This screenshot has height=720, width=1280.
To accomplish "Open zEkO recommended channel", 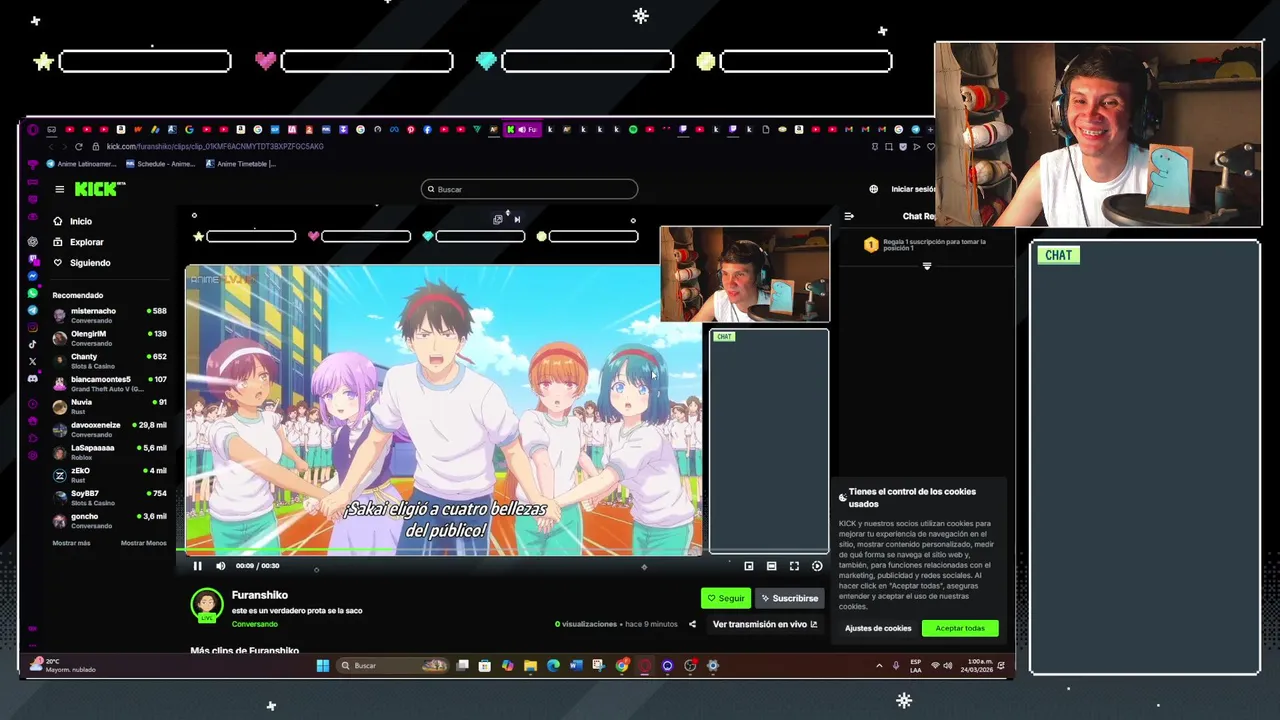I will coord(110,475).
